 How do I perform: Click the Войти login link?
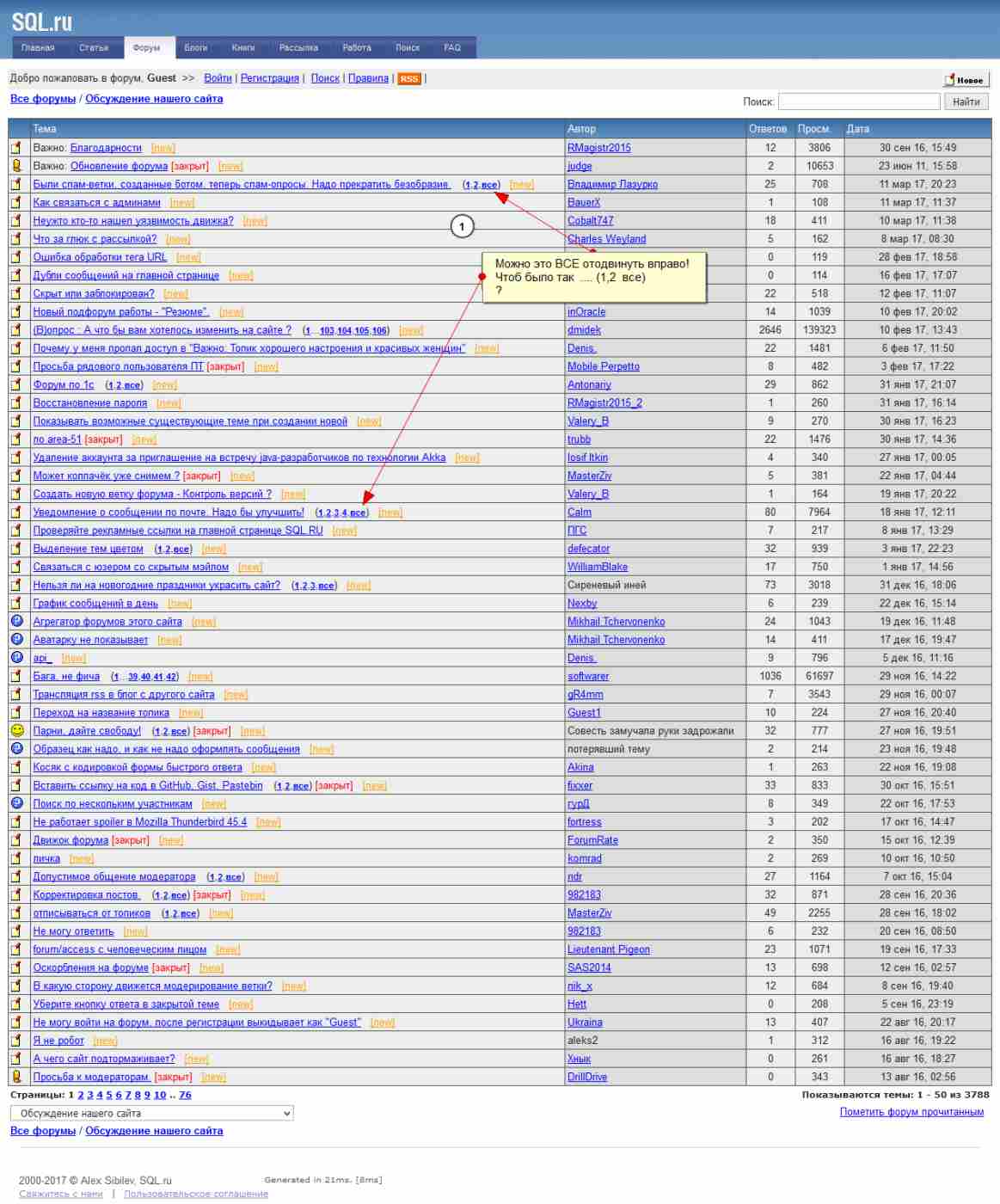pyautogui.click(x=218, y=78)
